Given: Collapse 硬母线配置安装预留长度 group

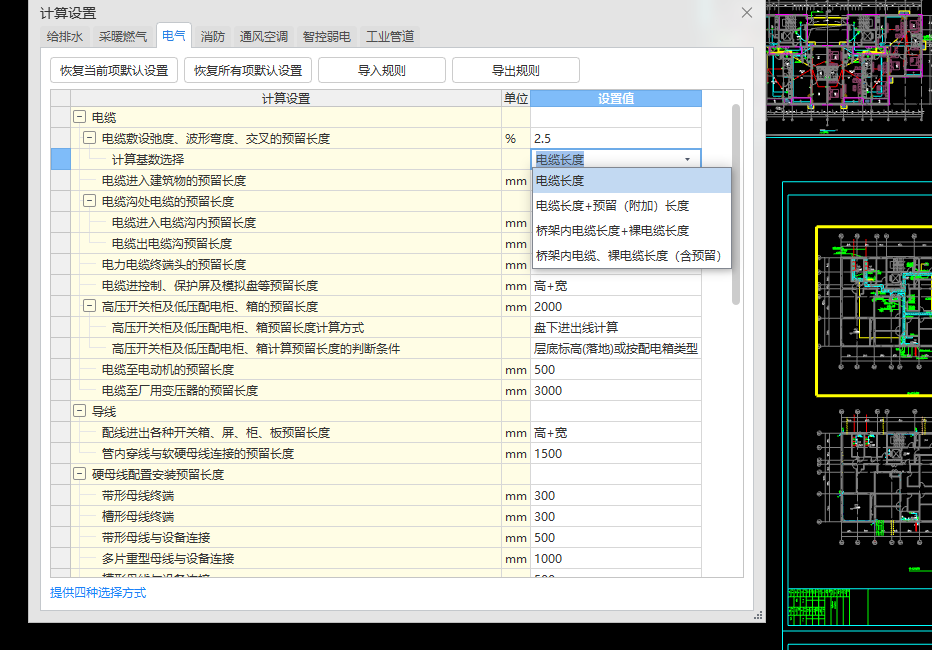Looking at the screenshot, I should (x=80, y=474).
